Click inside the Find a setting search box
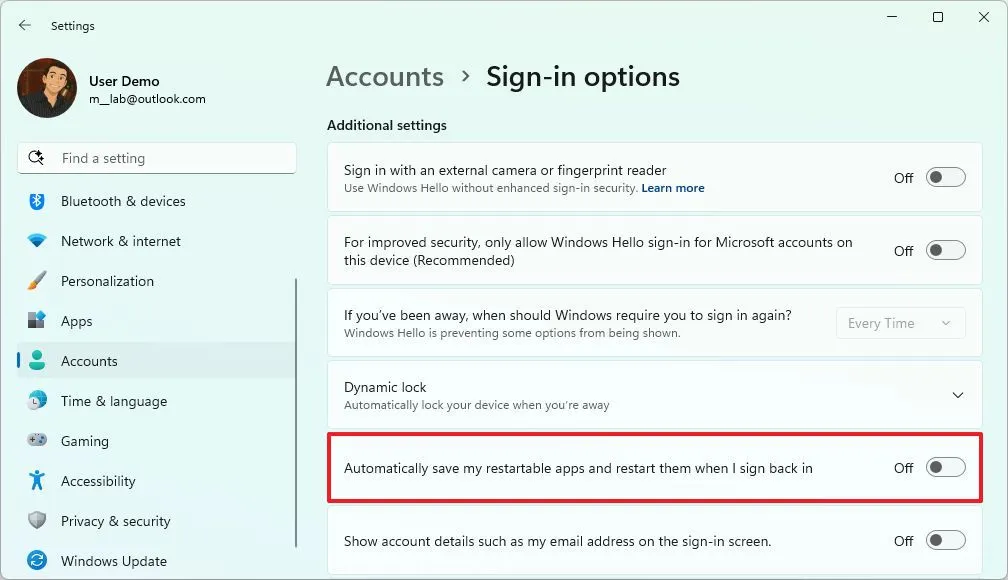The image size is (1008, 580). [156, 158]
